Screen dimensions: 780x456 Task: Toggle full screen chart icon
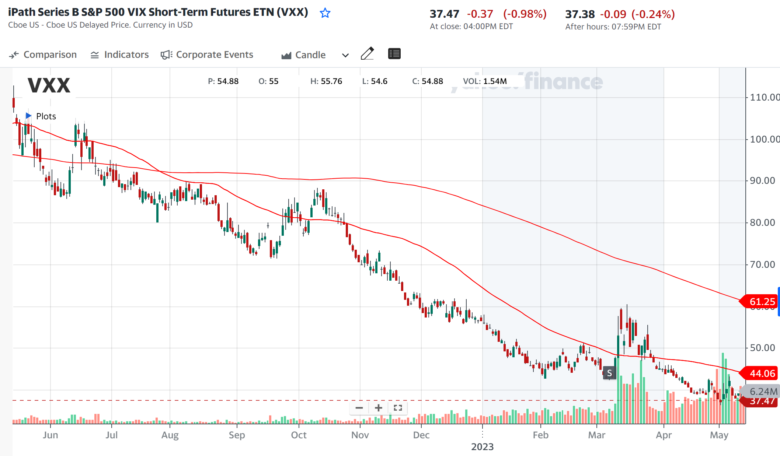click(x=397, y=408)
